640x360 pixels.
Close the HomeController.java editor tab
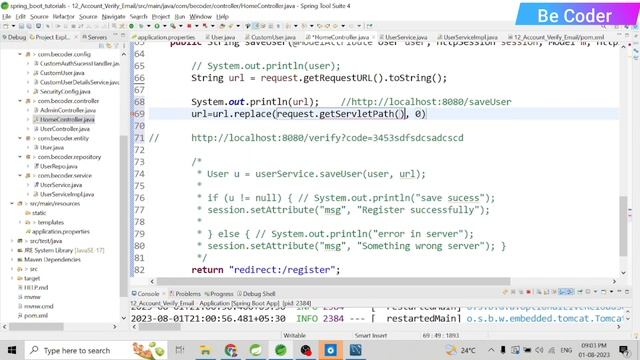pyautogui.click(x=373, y=37)
